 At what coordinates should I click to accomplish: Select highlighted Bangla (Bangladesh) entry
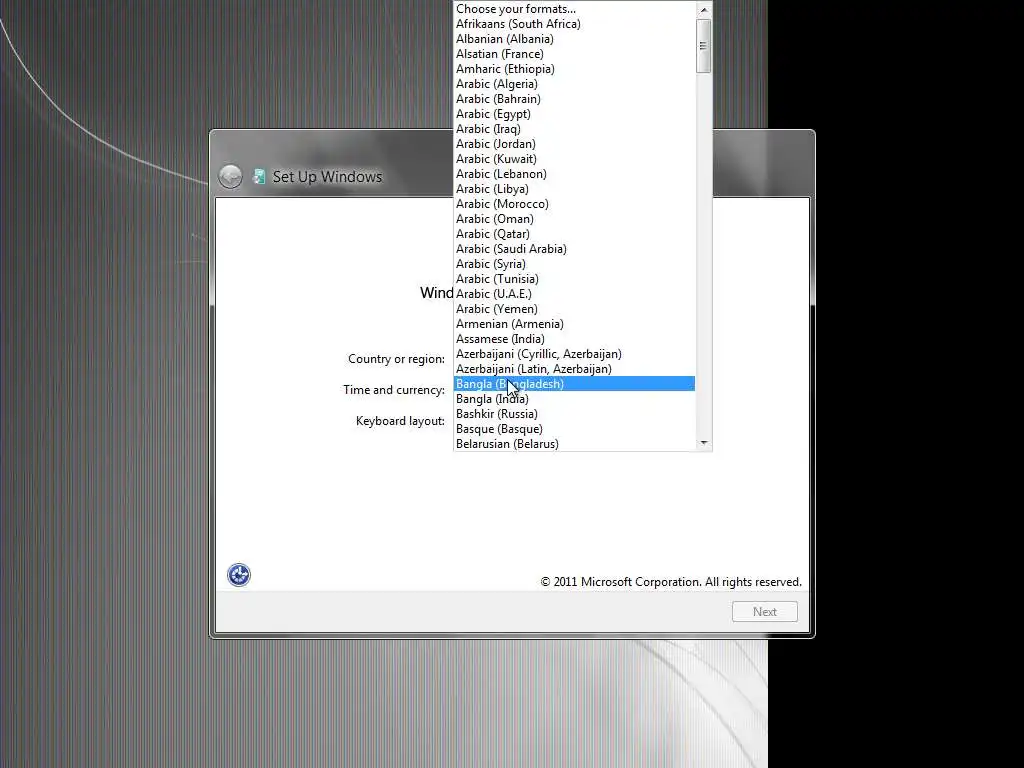click(x=574, y=384)
